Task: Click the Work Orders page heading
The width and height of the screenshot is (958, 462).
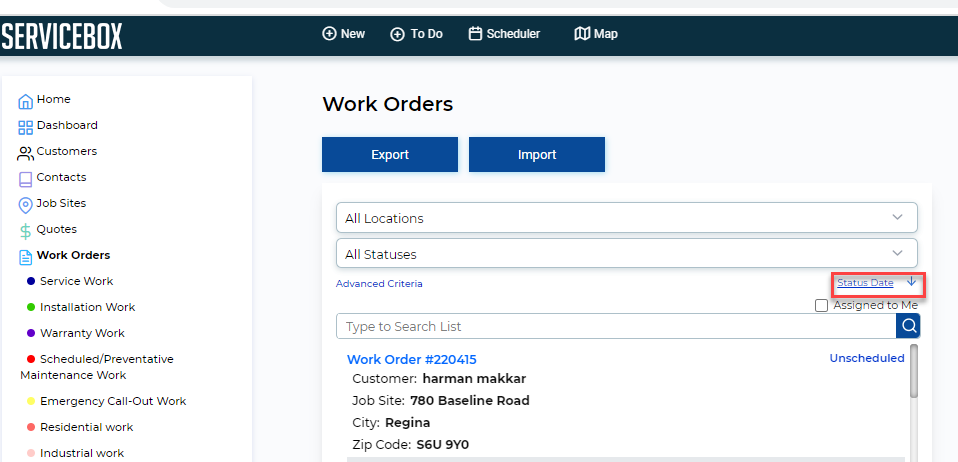Action: (387, 104)
